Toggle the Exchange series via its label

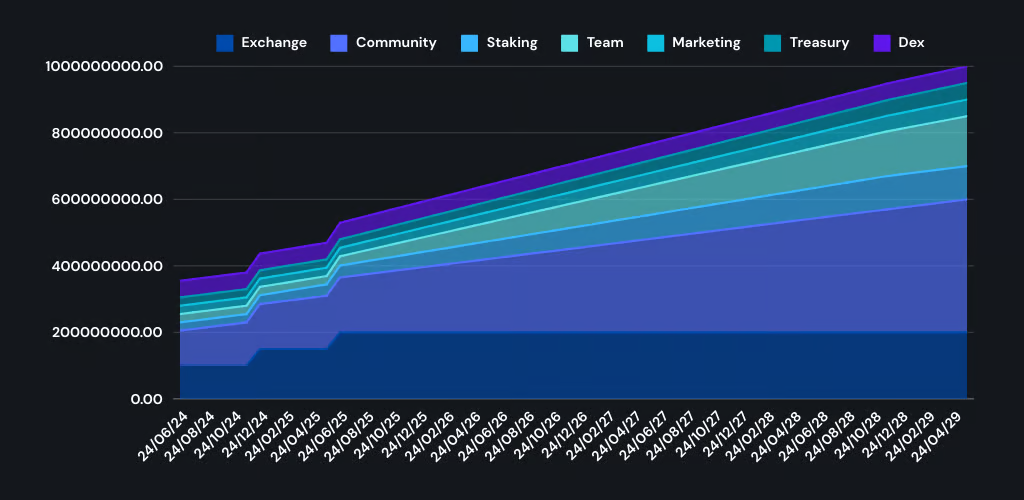pos(274,43)
